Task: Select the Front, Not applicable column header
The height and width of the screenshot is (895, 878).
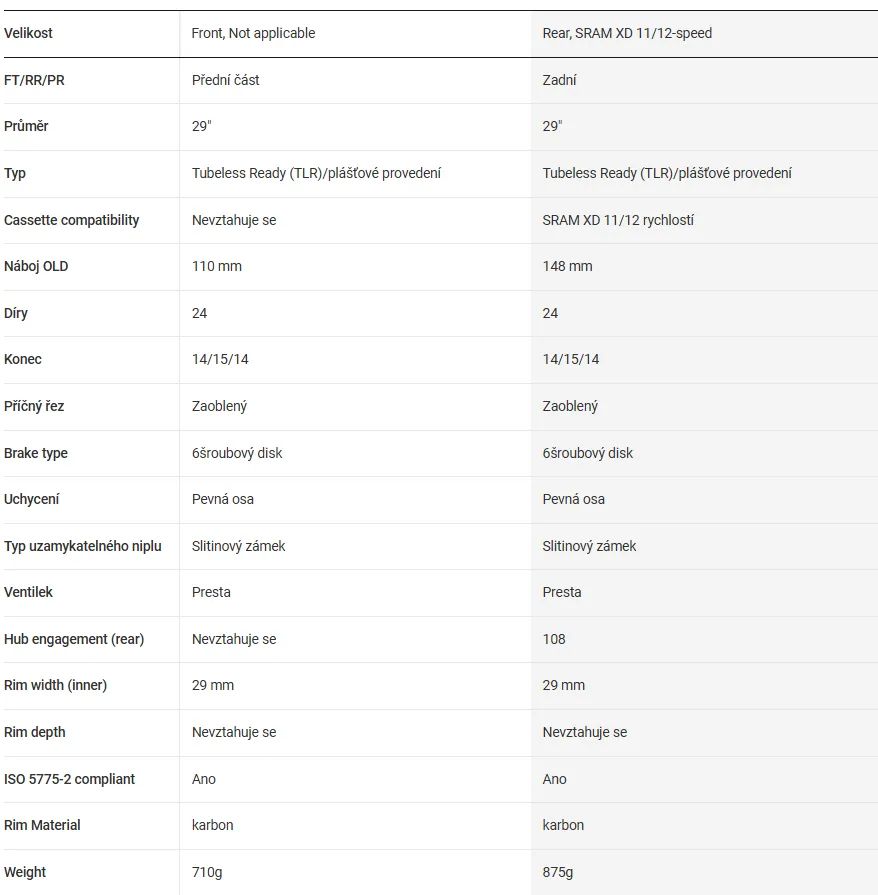Action: [x=253, y=33]
